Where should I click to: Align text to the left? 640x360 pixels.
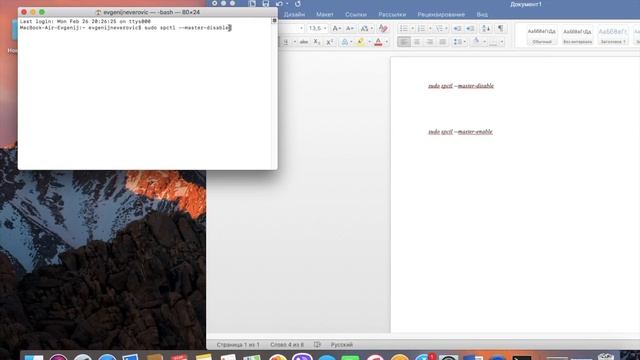coord(404,42)
